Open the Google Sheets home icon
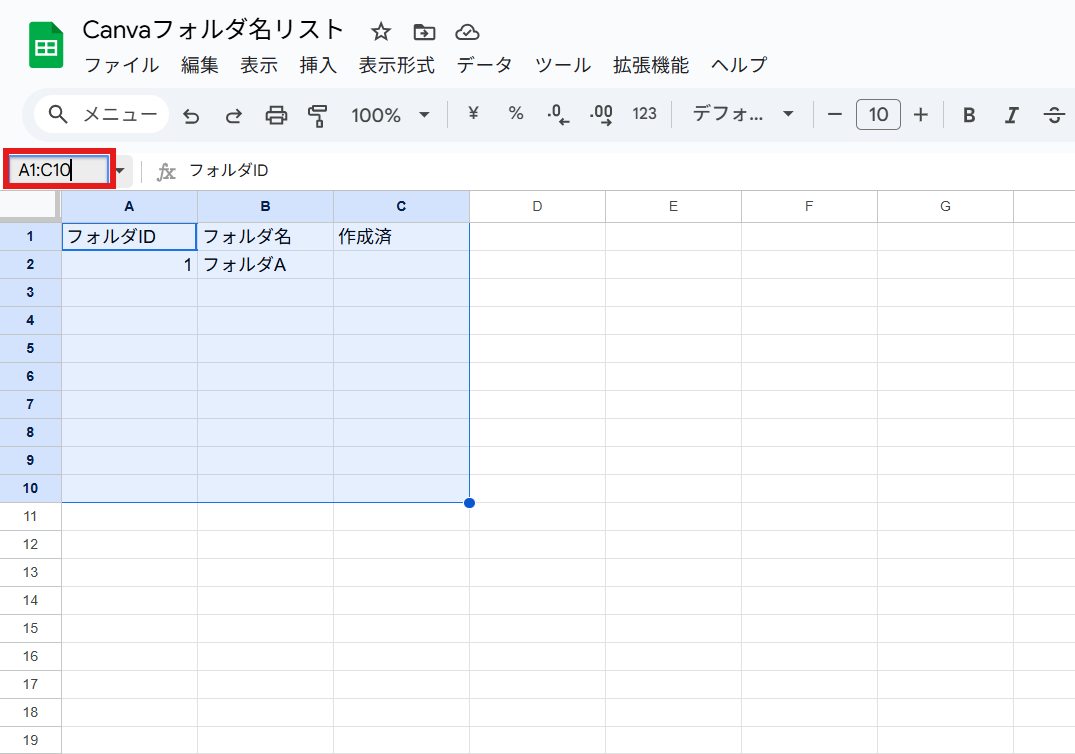The image size is (1075, 754). 46,45
